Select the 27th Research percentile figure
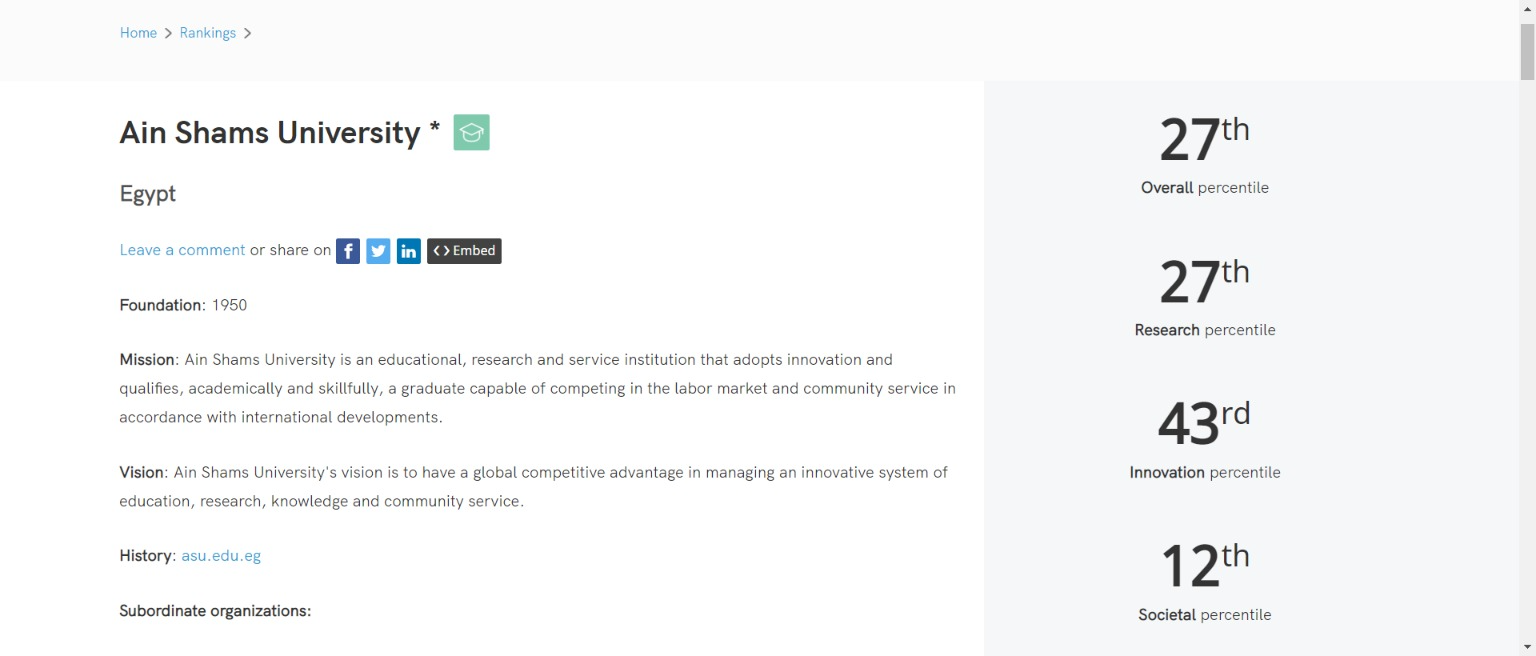 (1205, 282)
